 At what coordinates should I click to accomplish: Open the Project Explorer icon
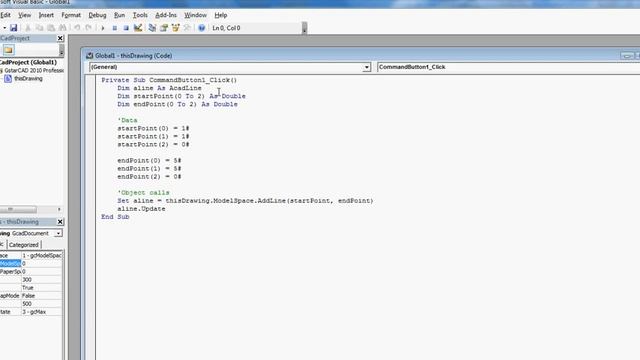click(x=152, y=28)
